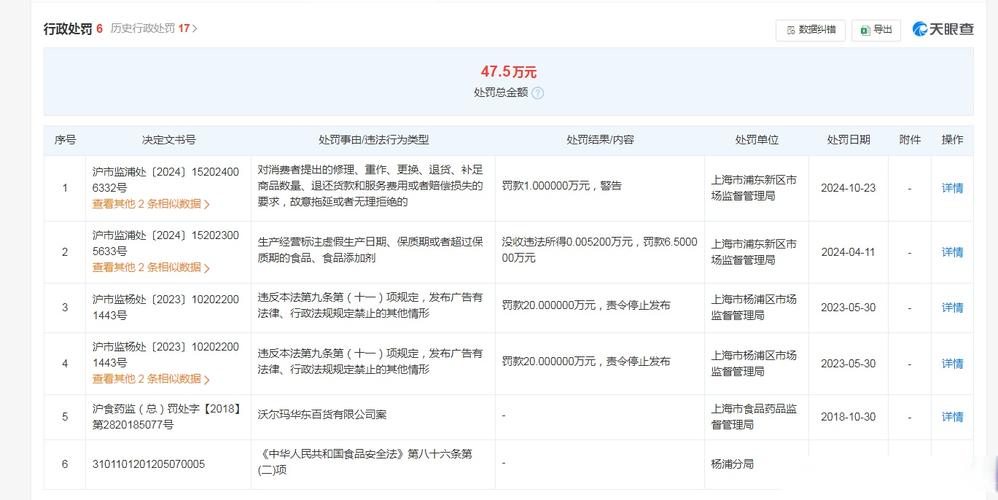Click the 附件 column header
The image size is (998, 500).
pyautogui.click(x=910, y=140)
